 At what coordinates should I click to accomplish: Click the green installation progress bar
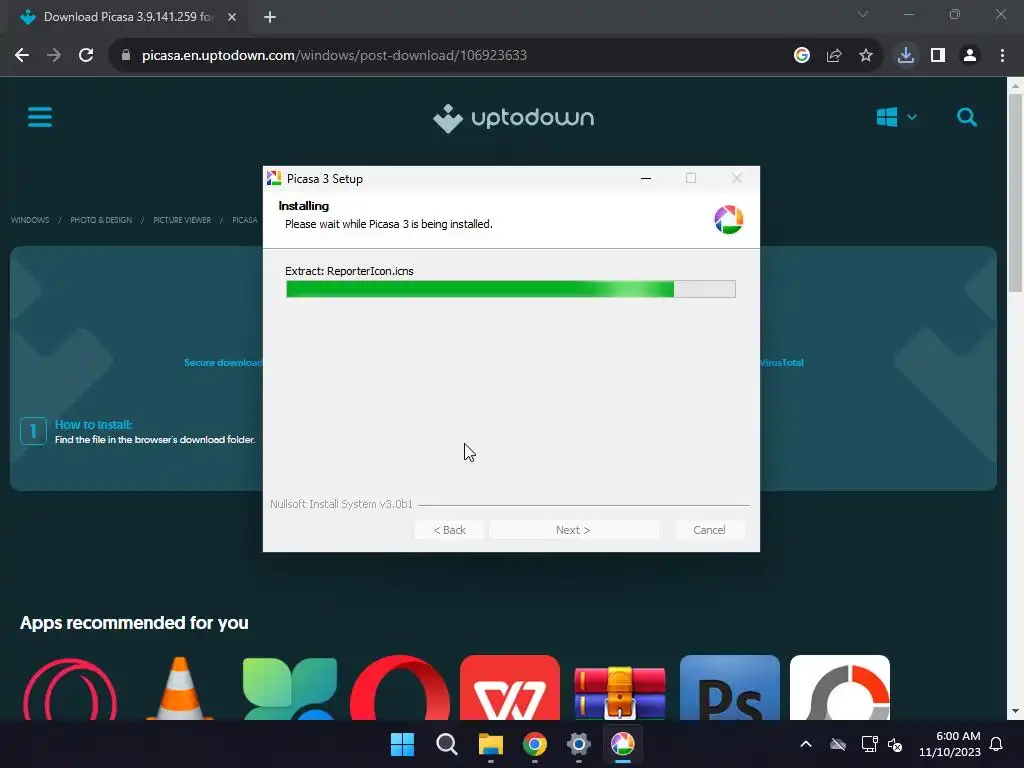[x=511, y=289]
